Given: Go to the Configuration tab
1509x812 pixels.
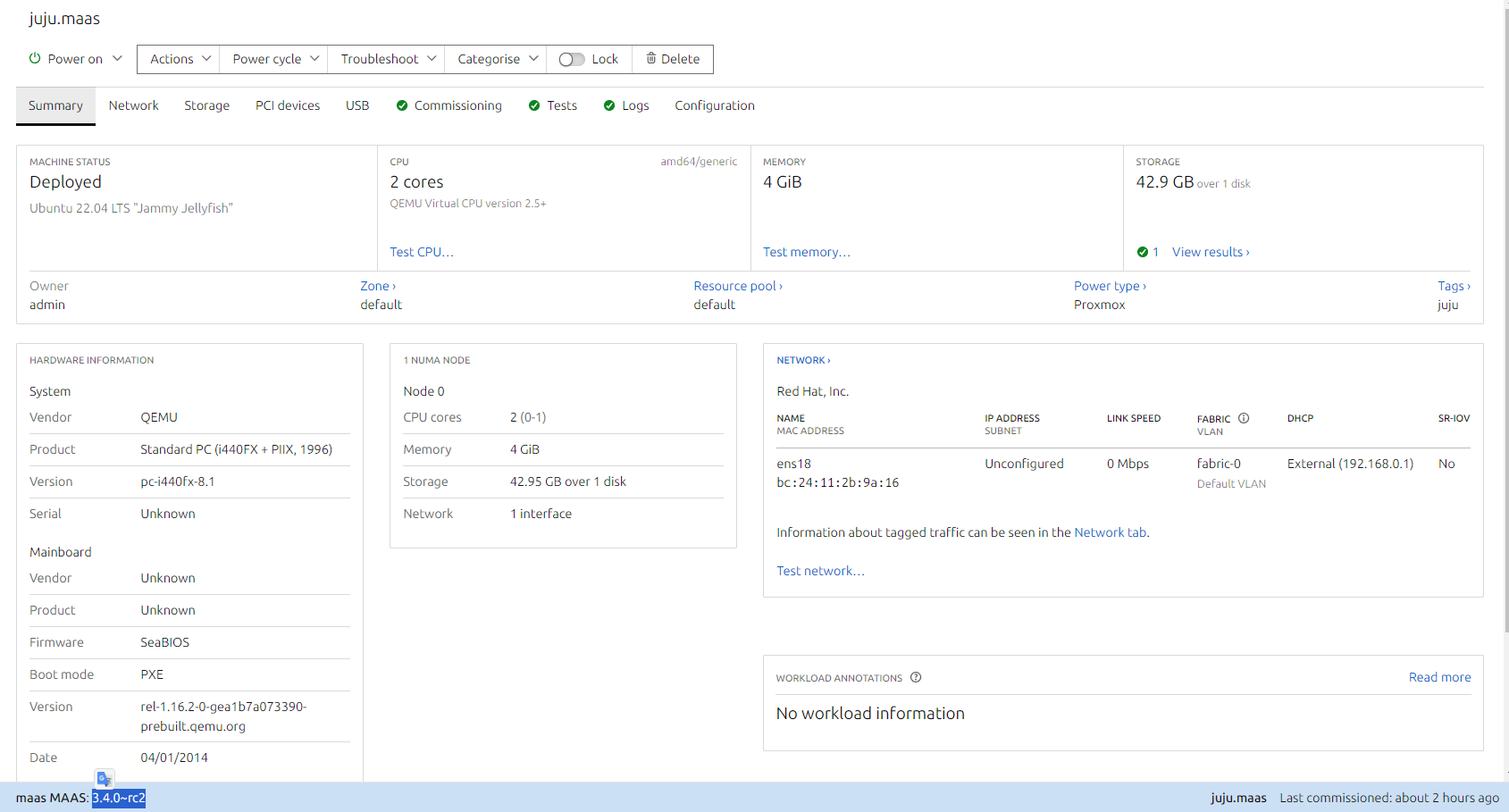Looking at the screenshot, I should (714, 105).
